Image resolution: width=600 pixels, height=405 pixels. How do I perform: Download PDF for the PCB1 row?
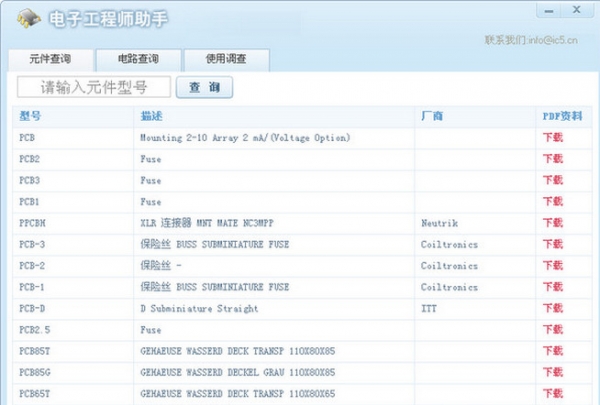point(553,202)
